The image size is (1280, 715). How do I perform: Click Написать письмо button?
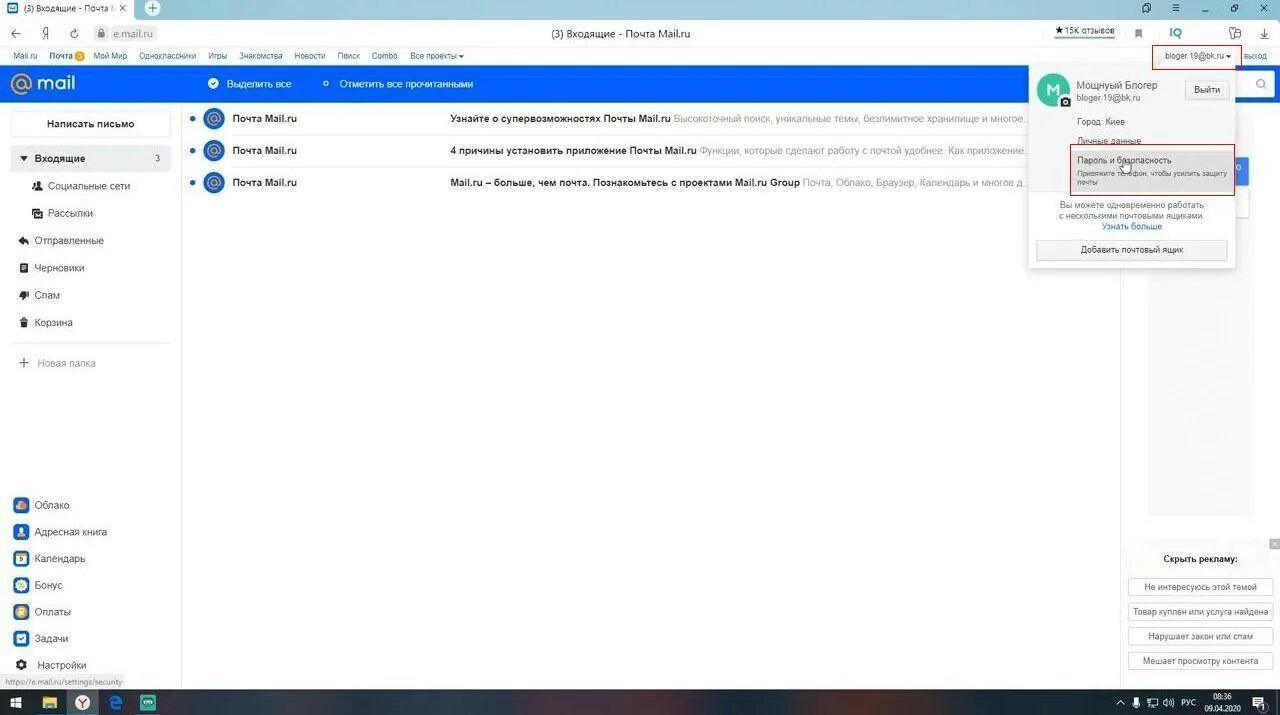pos(90,124)
